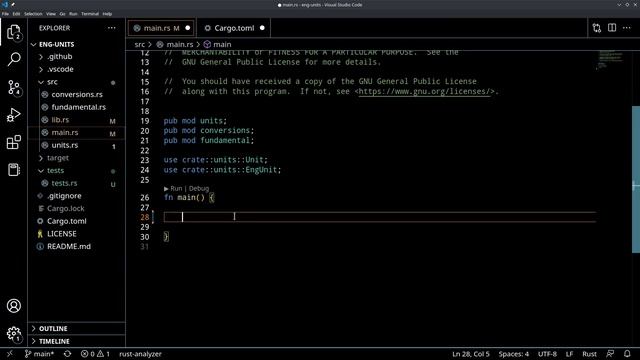Open editor More Actions ellipsis
This screenshot has width=640, height=360.
(627, 28)
